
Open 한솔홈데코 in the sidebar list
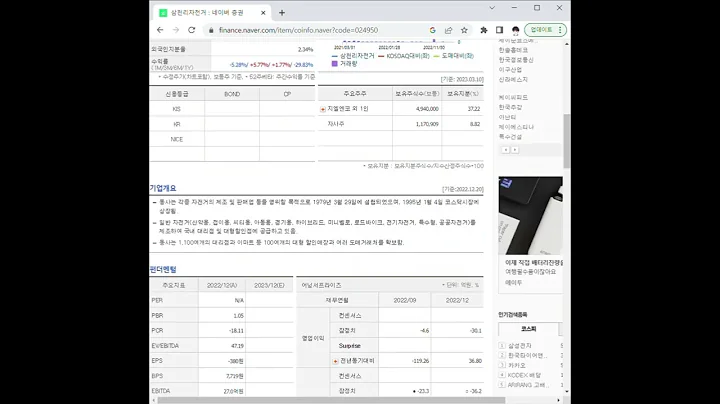[513, 50]
